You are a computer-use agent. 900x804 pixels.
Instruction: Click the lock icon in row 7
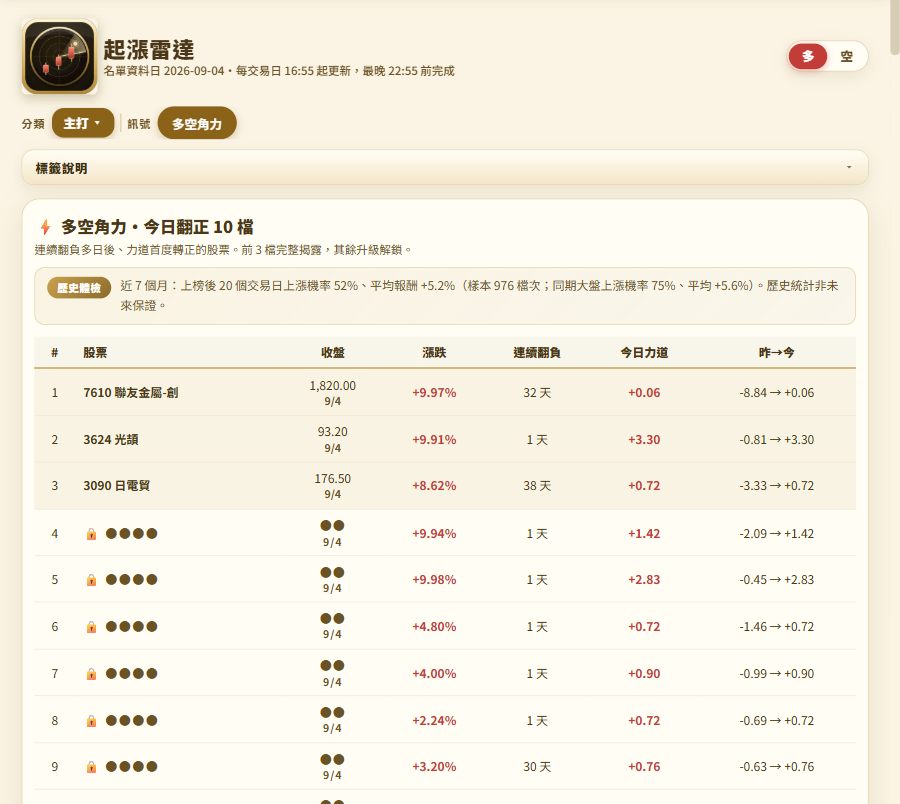(91, 674)
